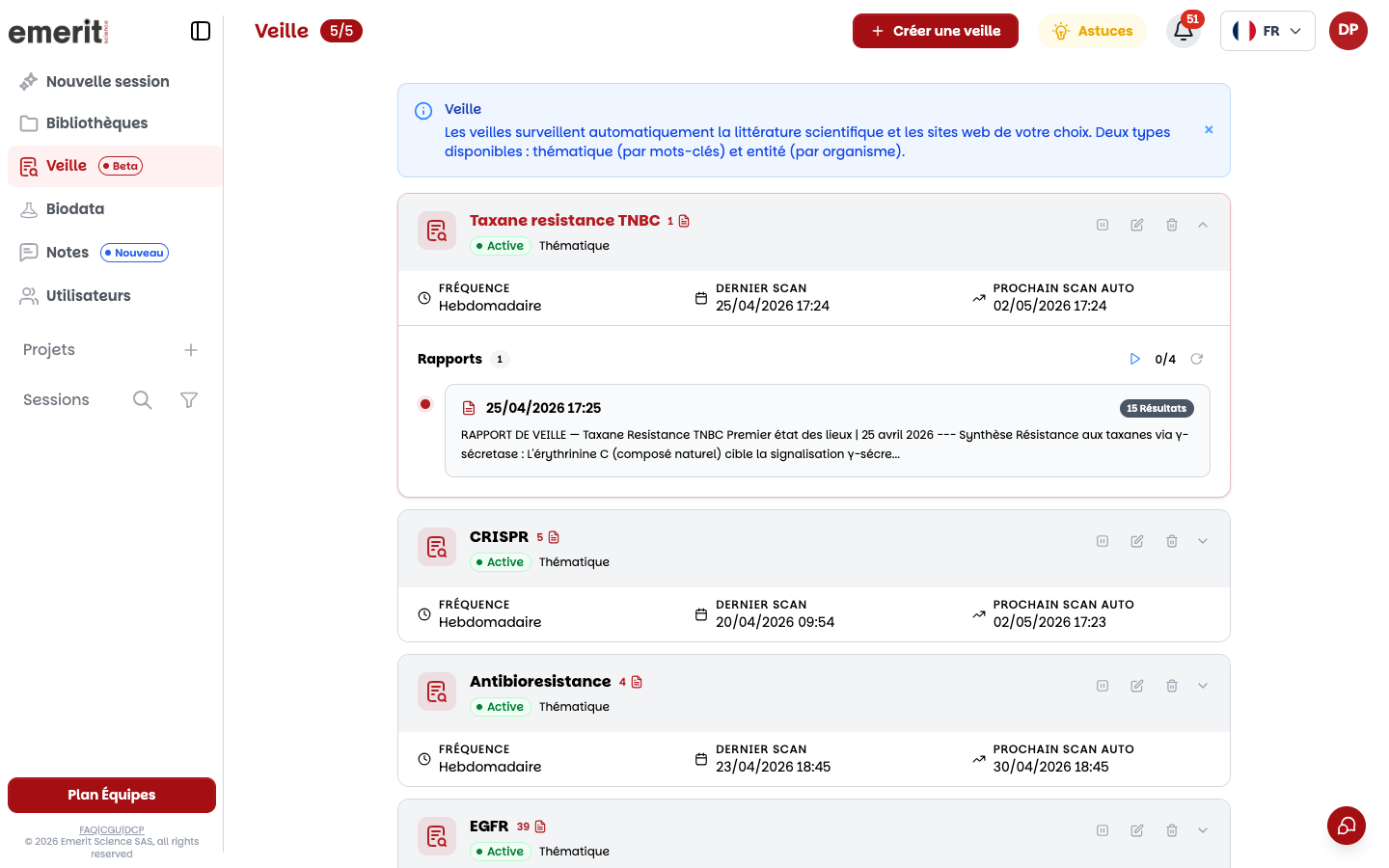
Task: Pause the CRISPR watch
Action: click(x=1103, y=541)
